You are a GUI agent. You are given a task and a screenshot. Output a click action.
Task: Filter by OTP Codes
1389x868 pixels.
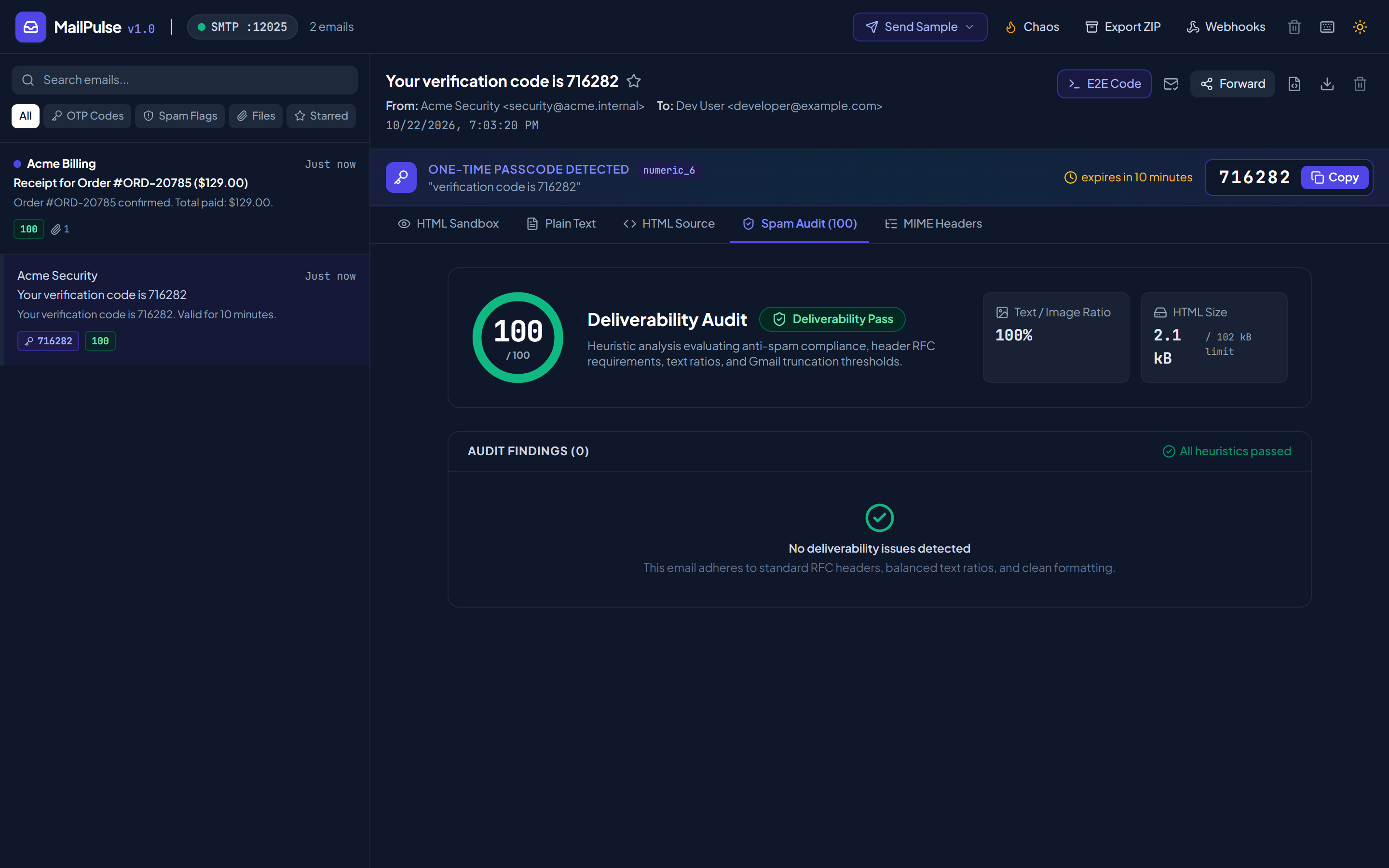point(87,116)
